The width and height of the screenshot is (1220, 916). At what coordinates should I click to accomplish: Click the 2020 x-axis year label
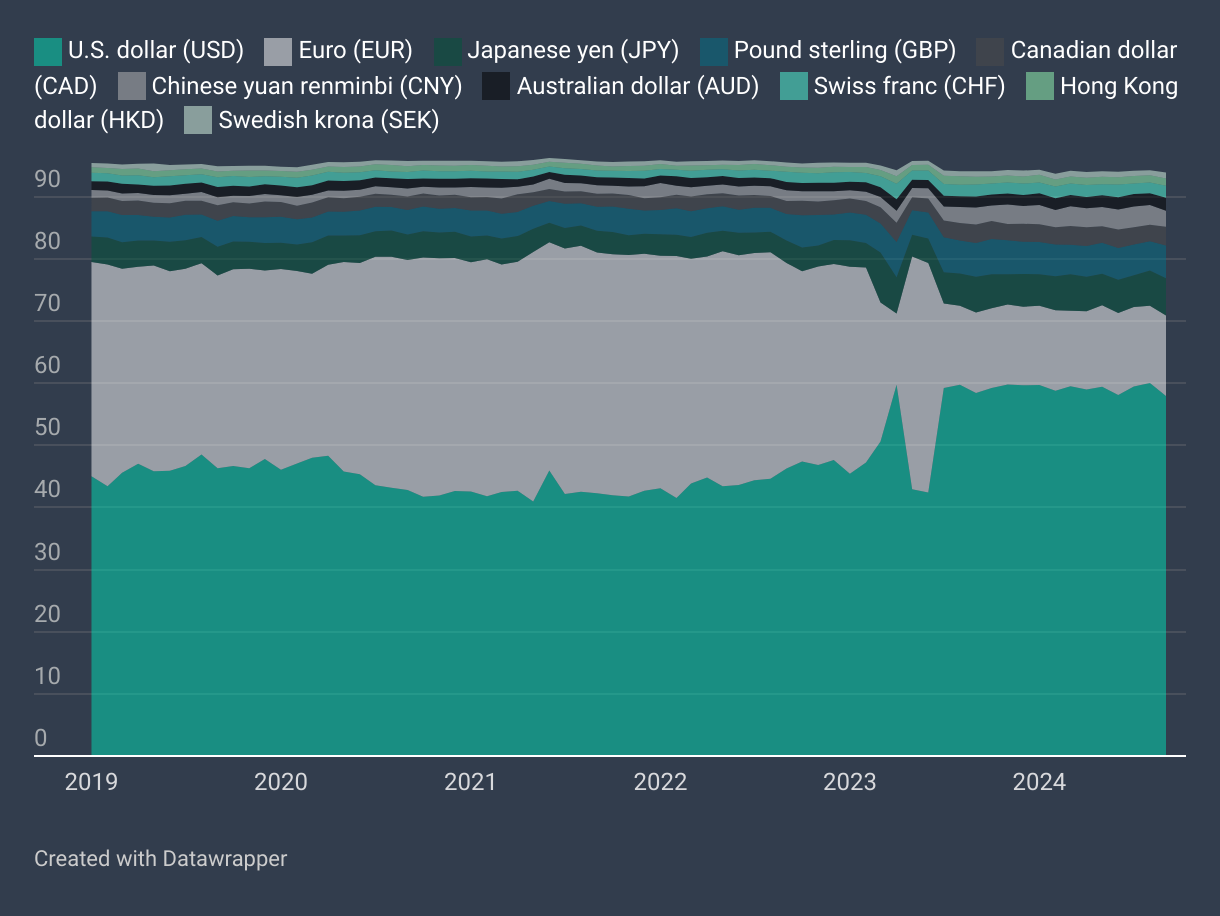click(281, 782)
